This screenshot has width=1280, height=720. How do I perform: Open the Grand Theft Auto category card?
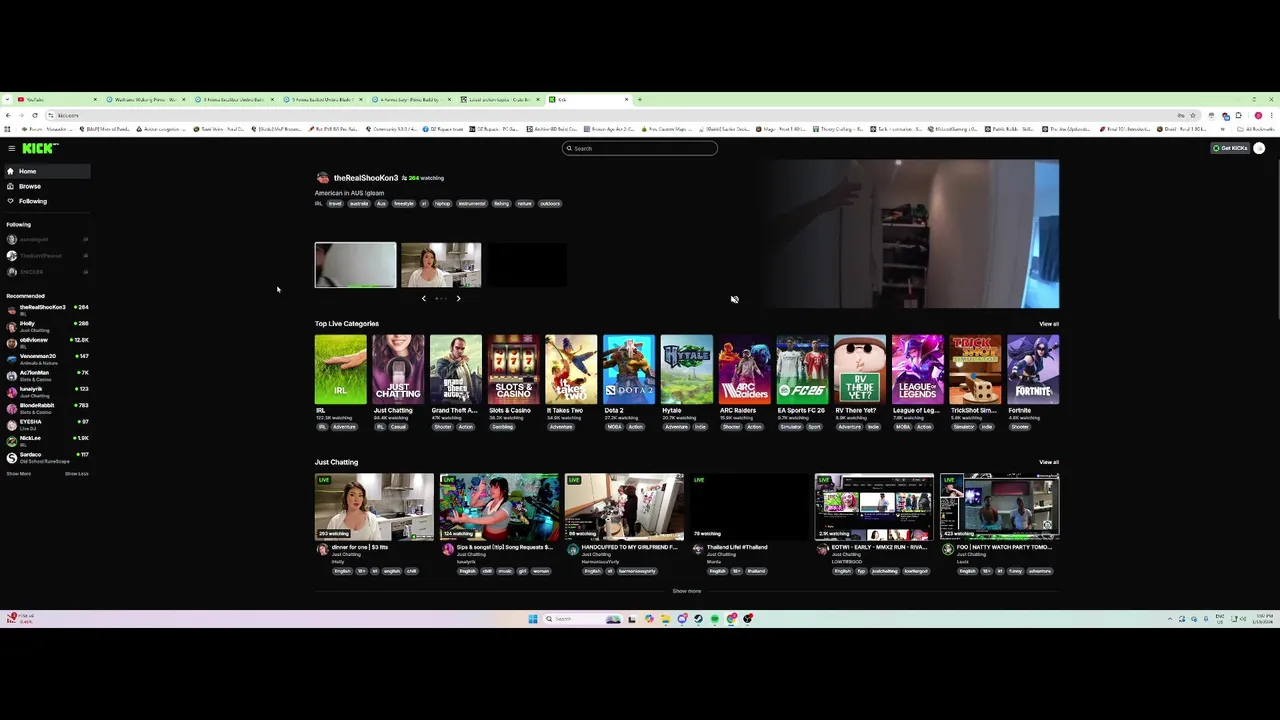[456, 369]
